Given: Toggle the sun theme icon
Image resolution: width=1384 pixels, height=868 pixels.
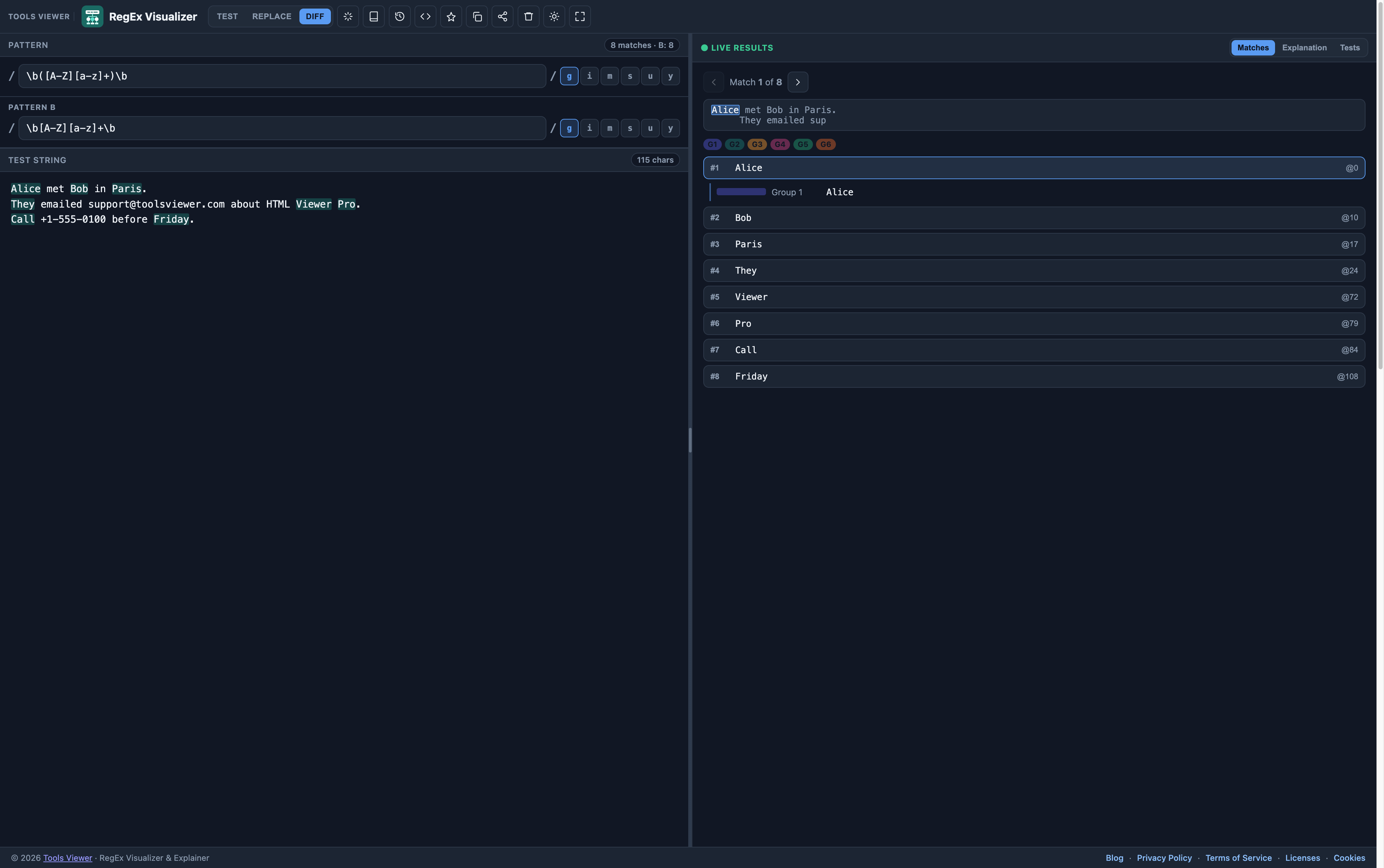Looking at the screenshot, I should [x=555, y=16].
